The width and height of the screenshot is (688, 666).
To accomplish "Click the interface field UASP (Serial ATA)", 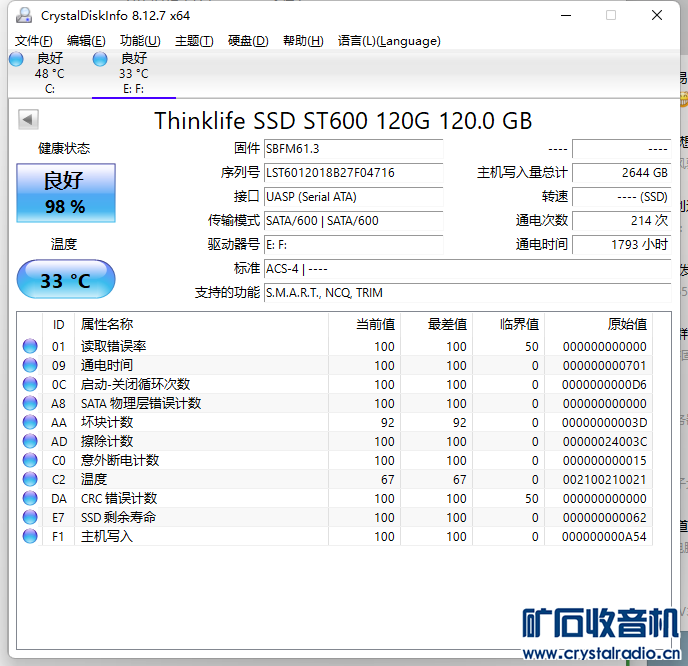I will click(x=353, y=197).
